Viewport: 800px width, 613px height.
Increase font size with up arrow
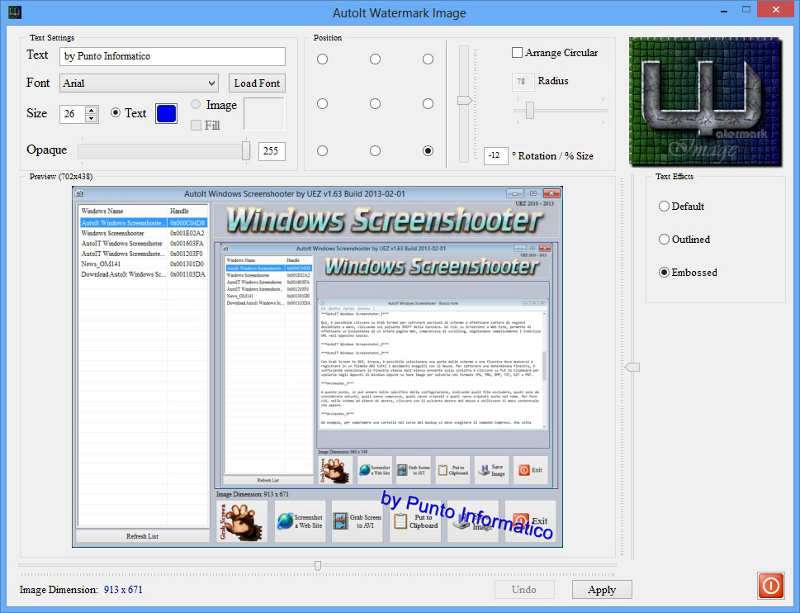92,109
